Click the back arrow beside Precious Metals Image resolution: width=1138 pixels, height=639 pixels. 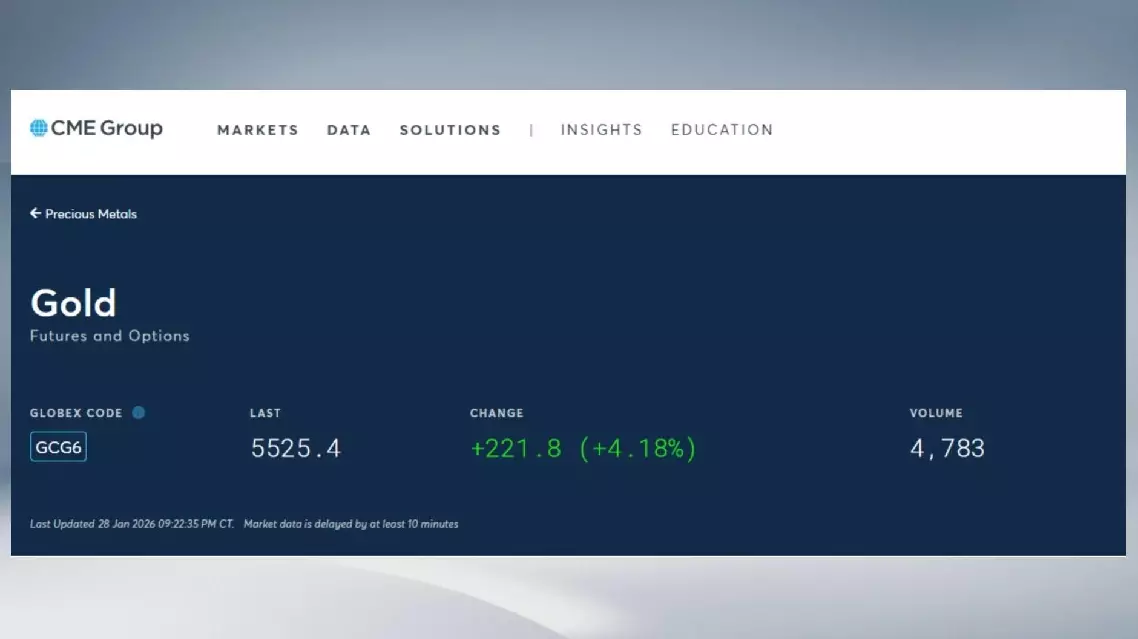coord(35,213)
